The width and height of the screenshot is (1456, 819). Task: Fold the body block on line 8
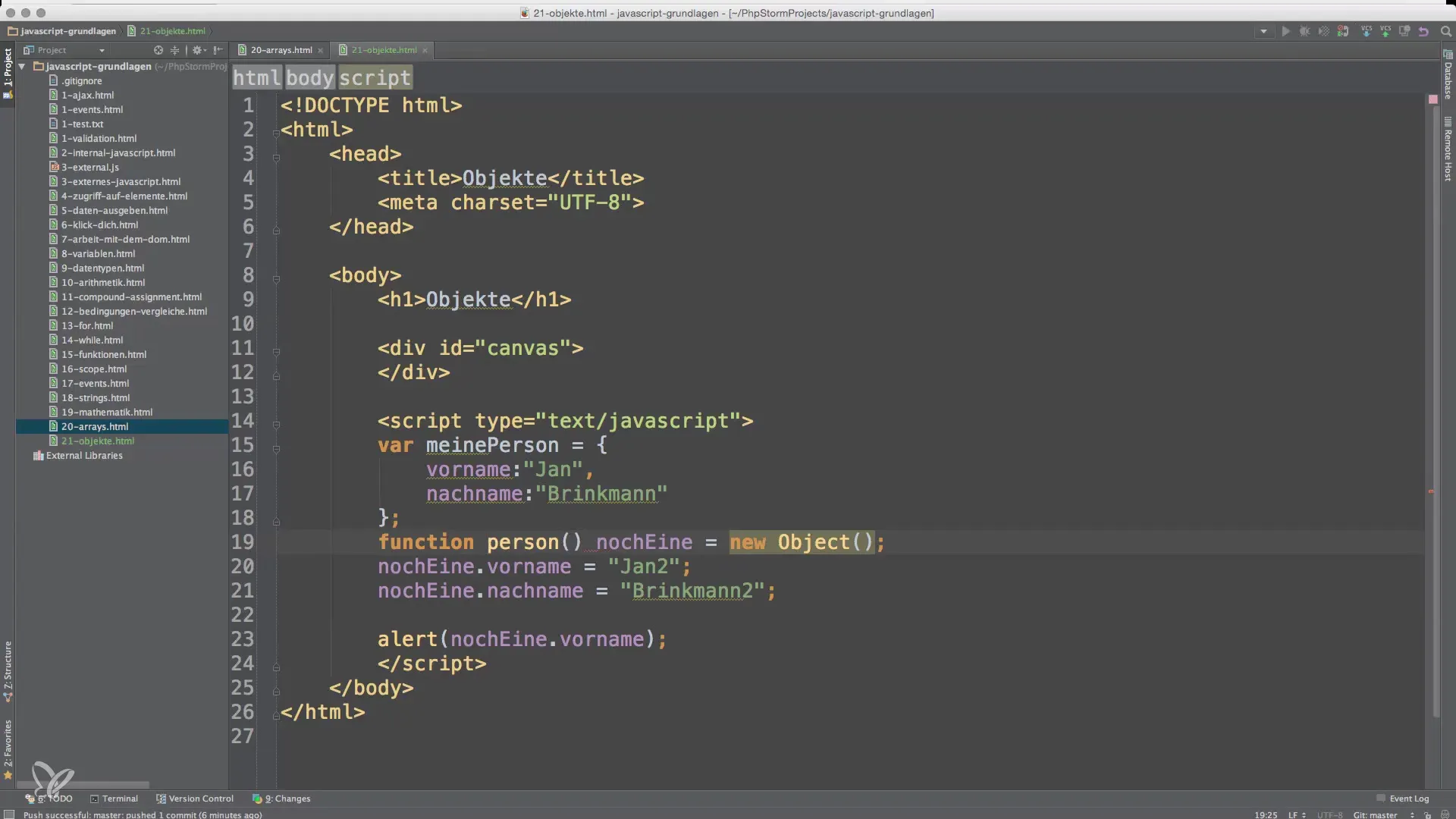click(276, 279)
